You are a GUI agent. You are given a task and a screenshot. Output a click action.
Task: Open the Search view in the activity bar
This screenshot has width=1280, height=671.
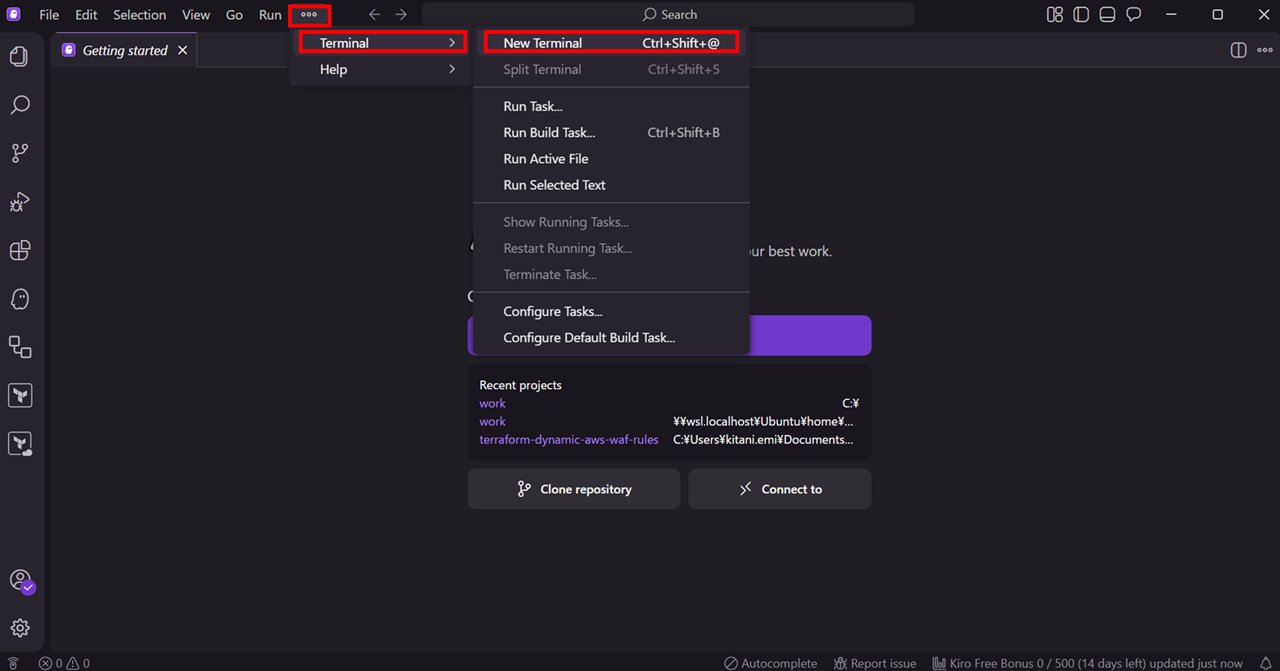click(x=19, y=105)
